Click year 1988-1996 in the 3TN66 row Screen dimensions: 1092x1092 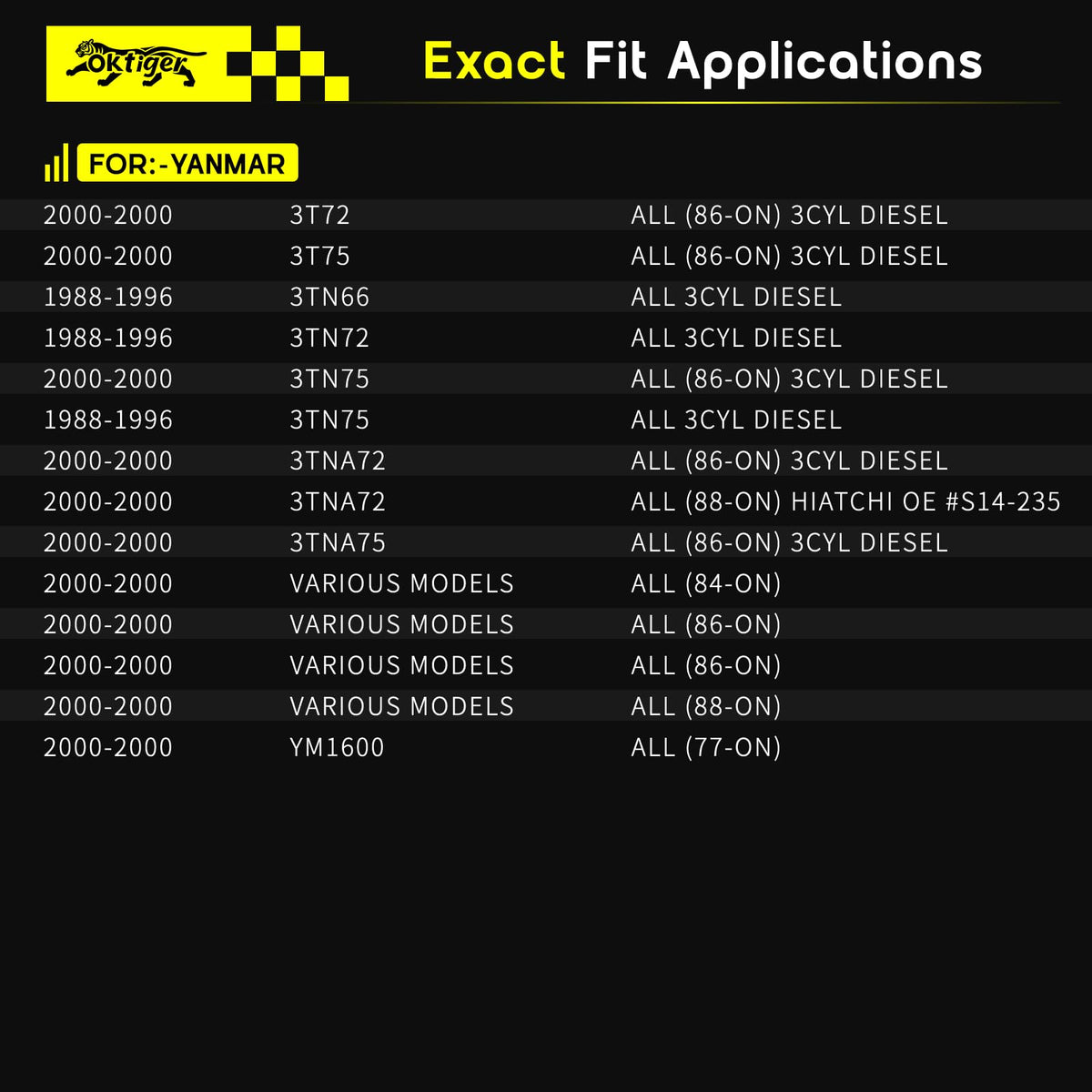pos(108,297)
